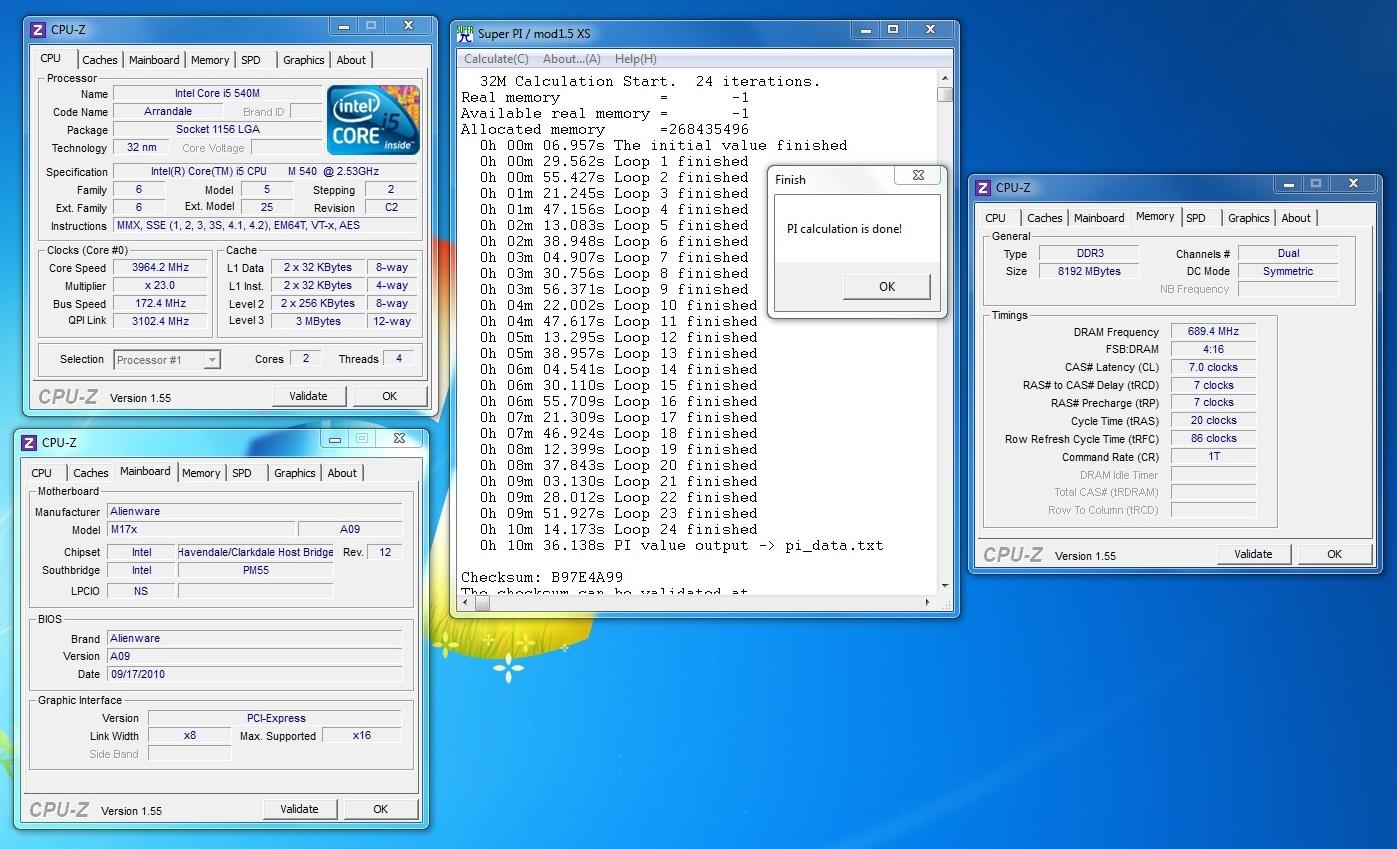Click the CPU-Z logo icon in the Mainboard window title bar
Viewport: 1397px width, 849px height.
coord(29,443)
